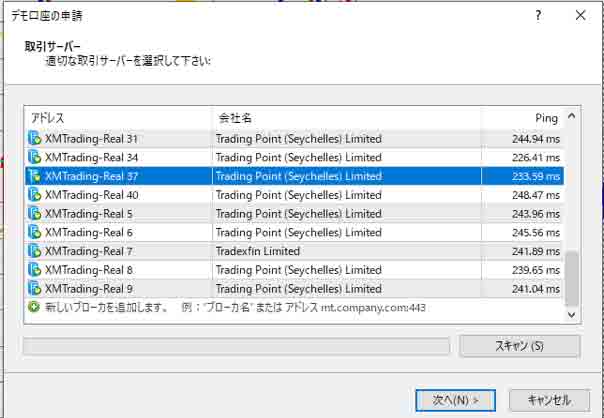Click the server icon for XMTrading-Real 34

[34, 157]
